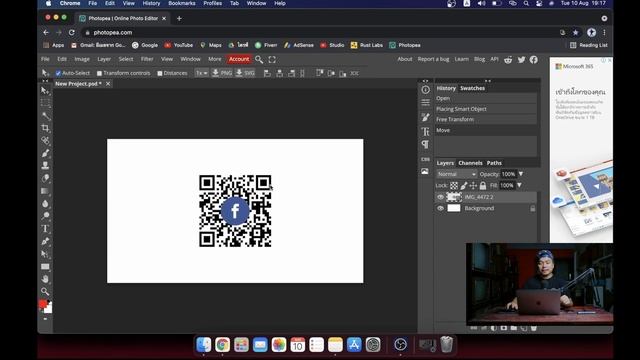Image resolution: width=640 pixels, height=360 pixels.
Task: Open the Info panel icon
Action: tap(425, 90)
